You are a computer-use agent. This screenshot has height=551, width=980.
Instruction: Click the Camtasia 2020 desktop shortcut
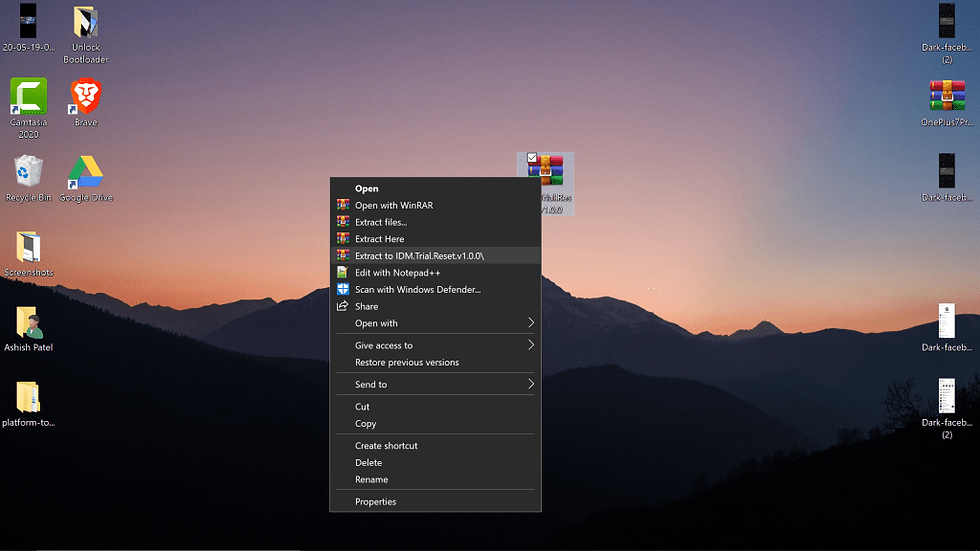click(x=28, y=96)
